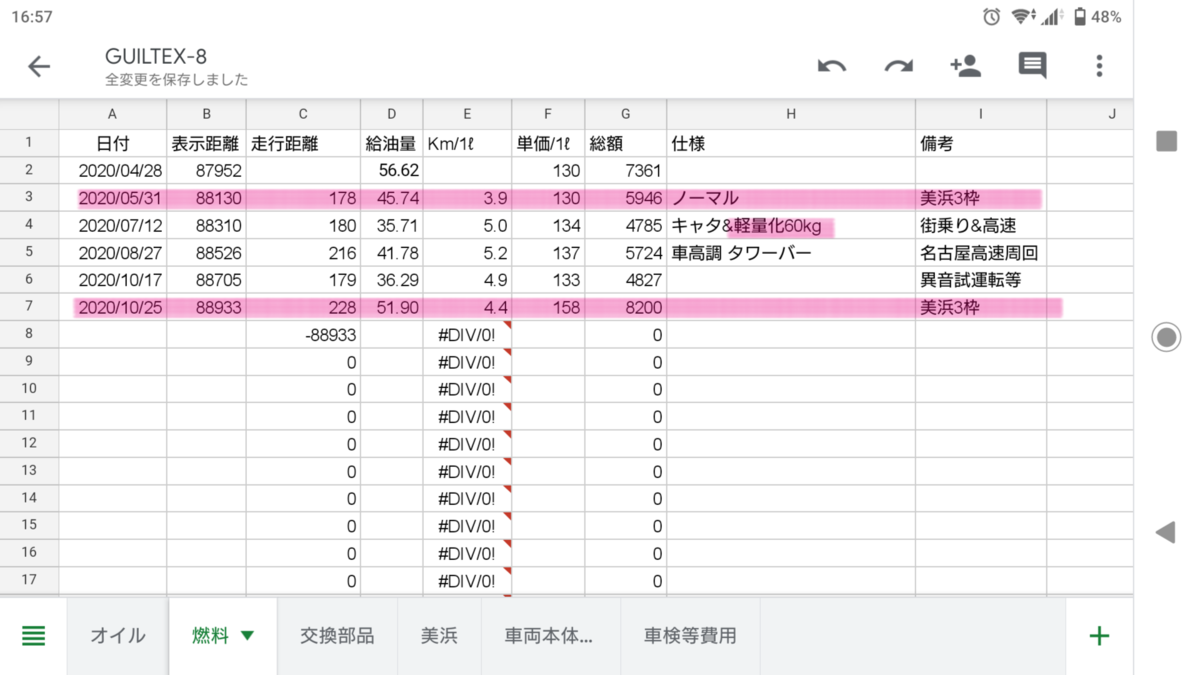The image size is (1200, 675).
Task: Select the cell キャタ&軽量化60kg
Action: point(791,226)
